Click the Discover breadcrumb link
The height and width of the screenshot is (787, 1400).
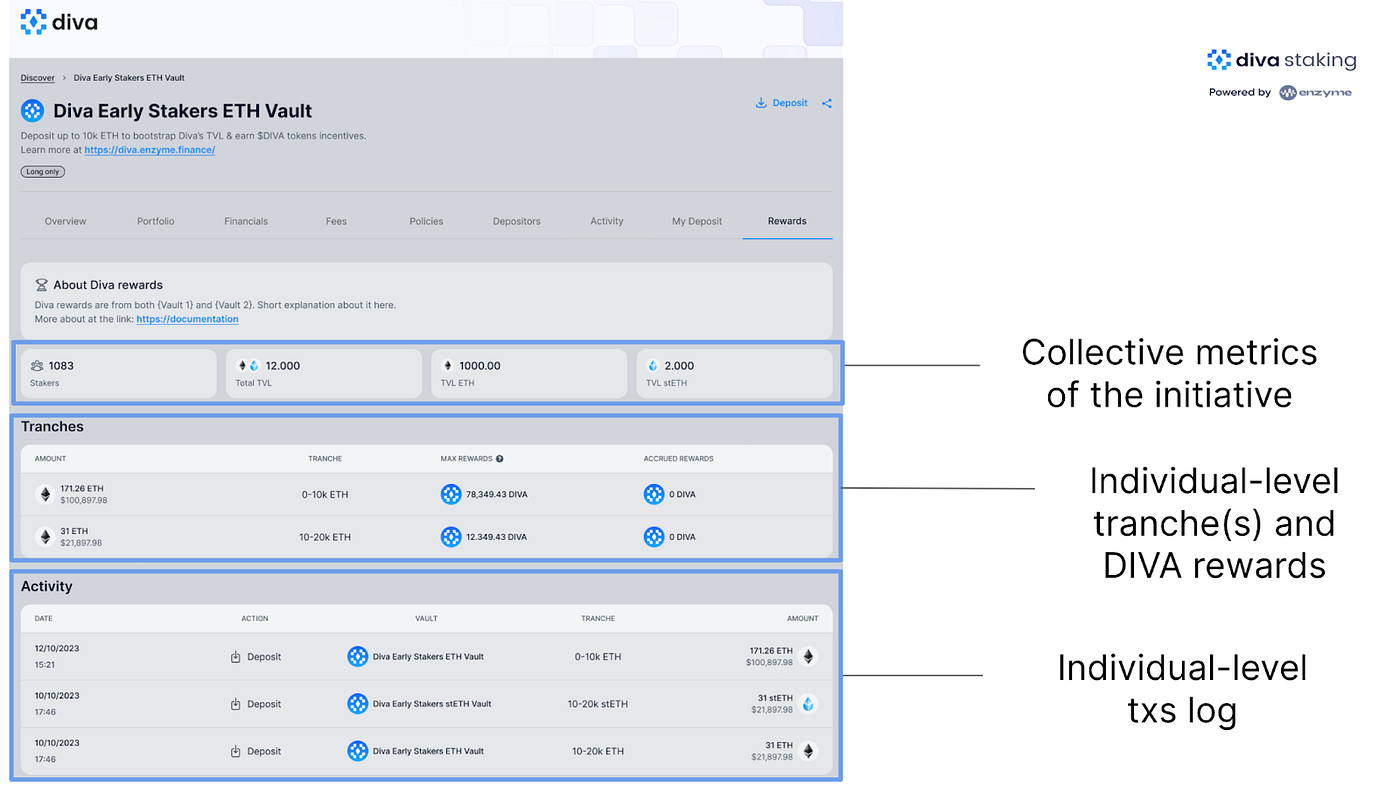pos(37,77)
